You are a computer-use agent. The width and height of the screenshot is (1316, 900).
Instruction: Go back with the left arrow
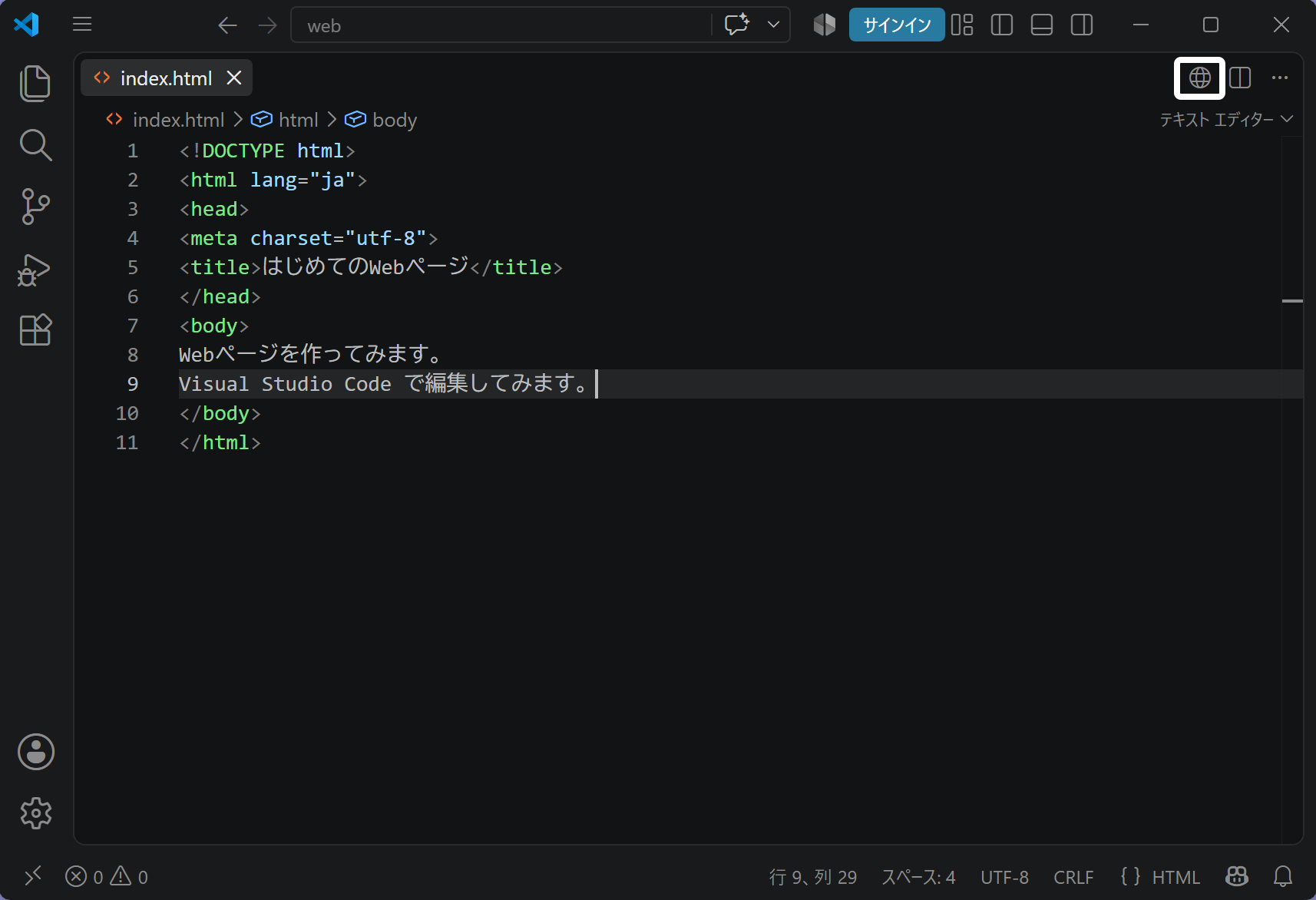[227, 25]
